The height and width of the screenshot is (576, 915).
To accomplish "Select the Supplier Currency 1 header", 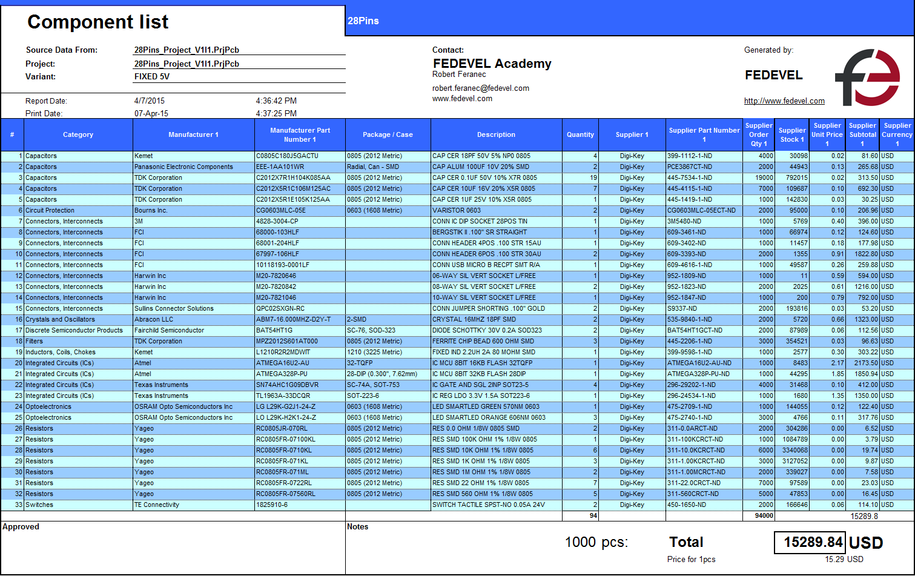I will tap(897, 135).
